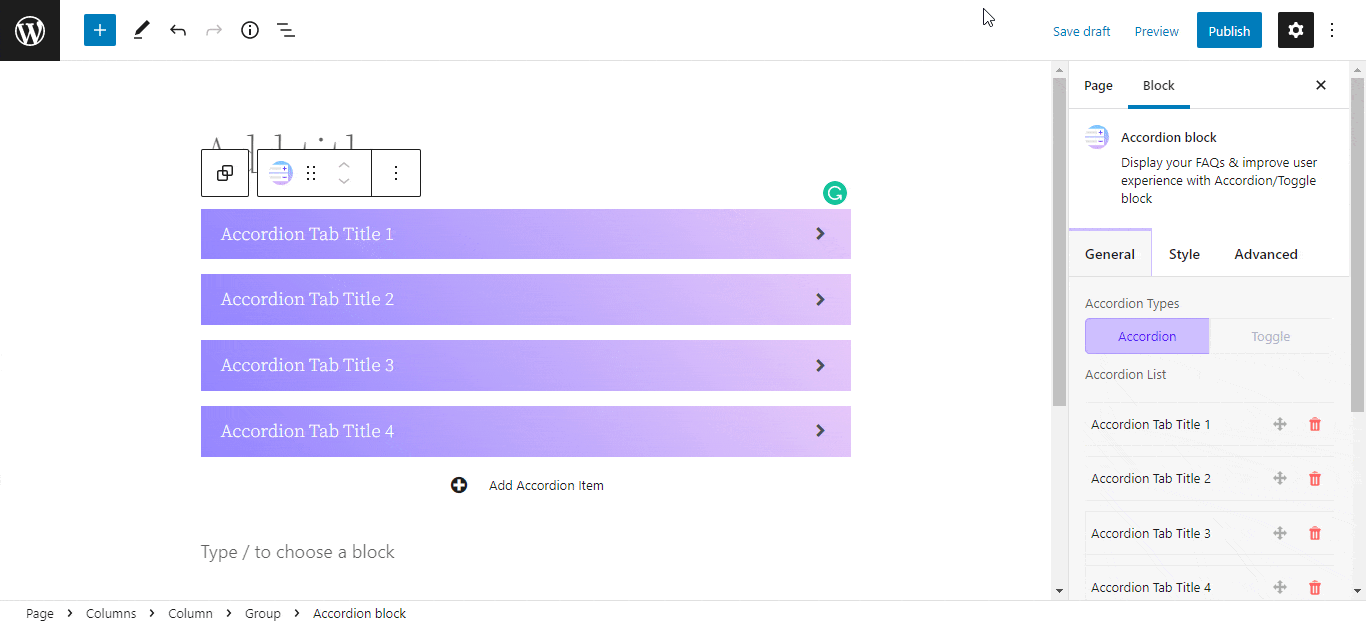The image size is (1366, 625).
Task: Select the Accordion type option
Action: [1147, 336]
